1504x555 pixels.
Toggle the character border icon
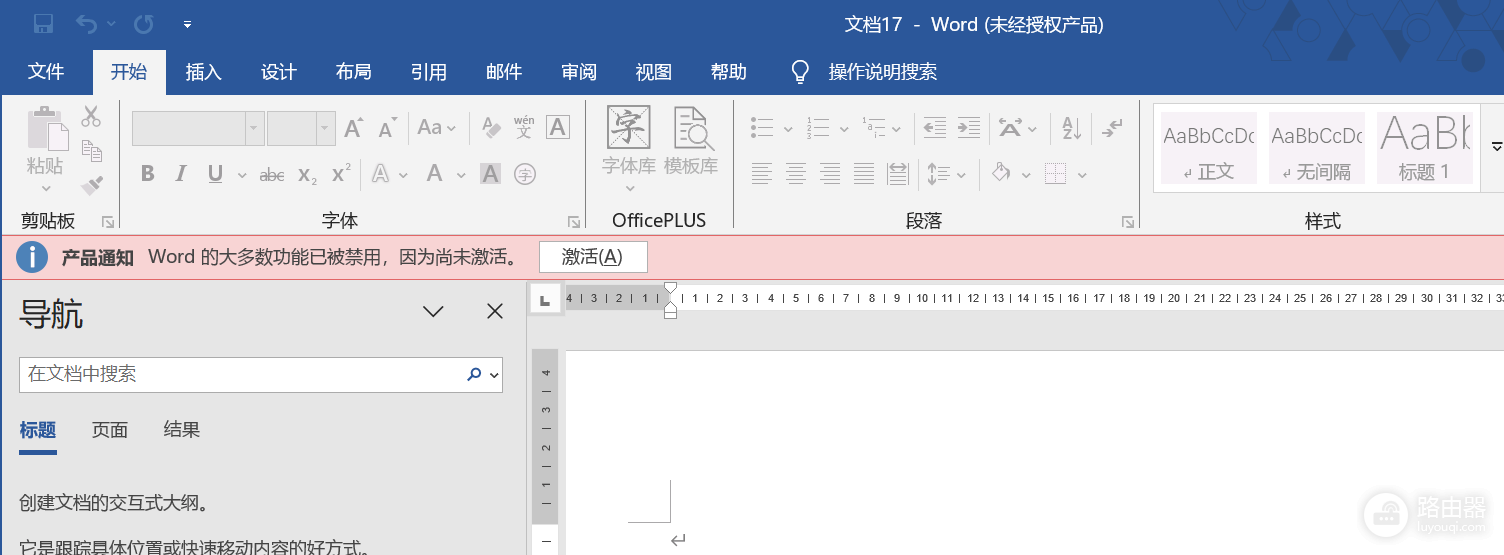coord(558,128)
